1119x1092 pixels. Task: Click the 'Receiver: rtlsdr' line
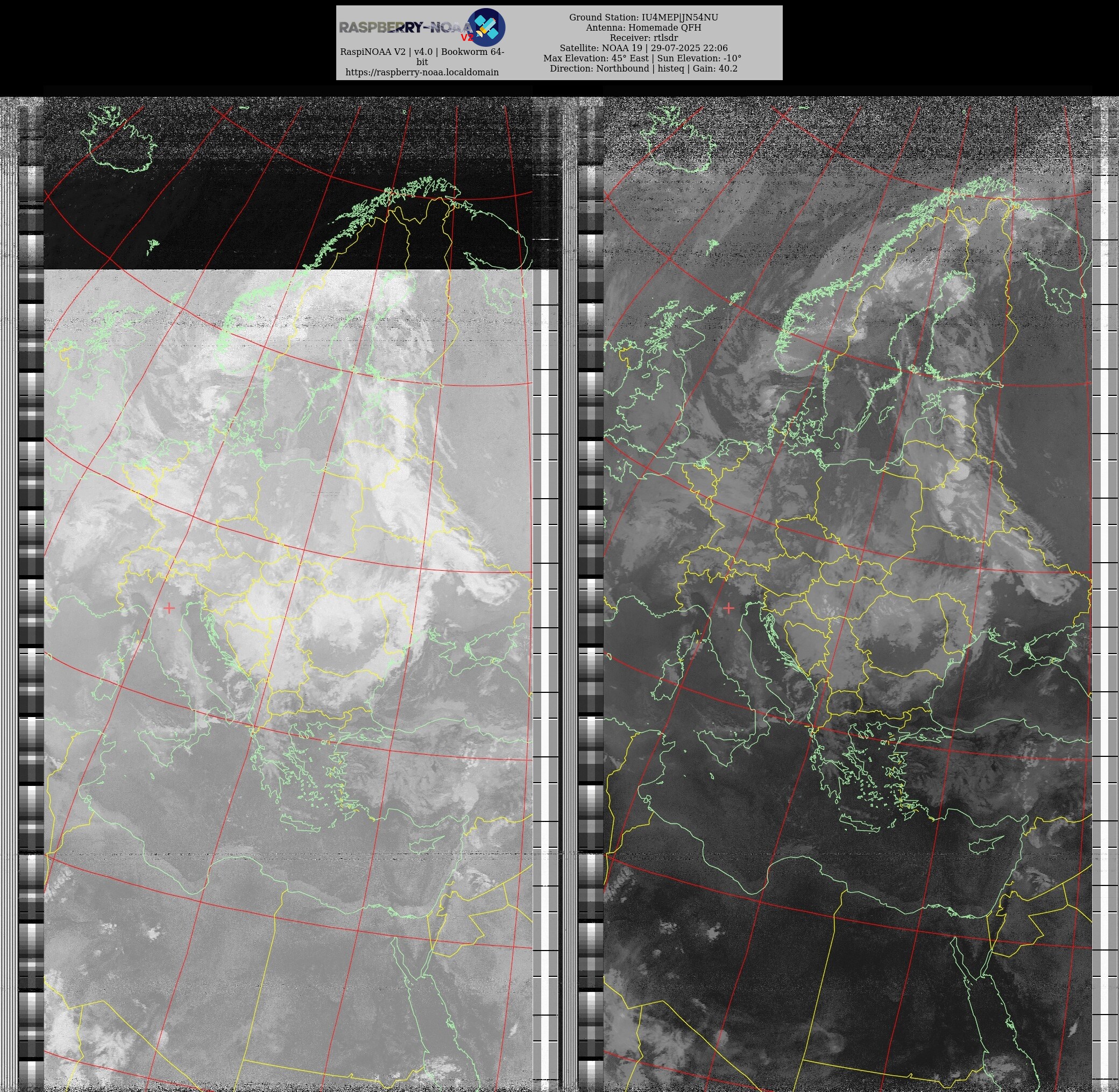(x=643, y=38)
